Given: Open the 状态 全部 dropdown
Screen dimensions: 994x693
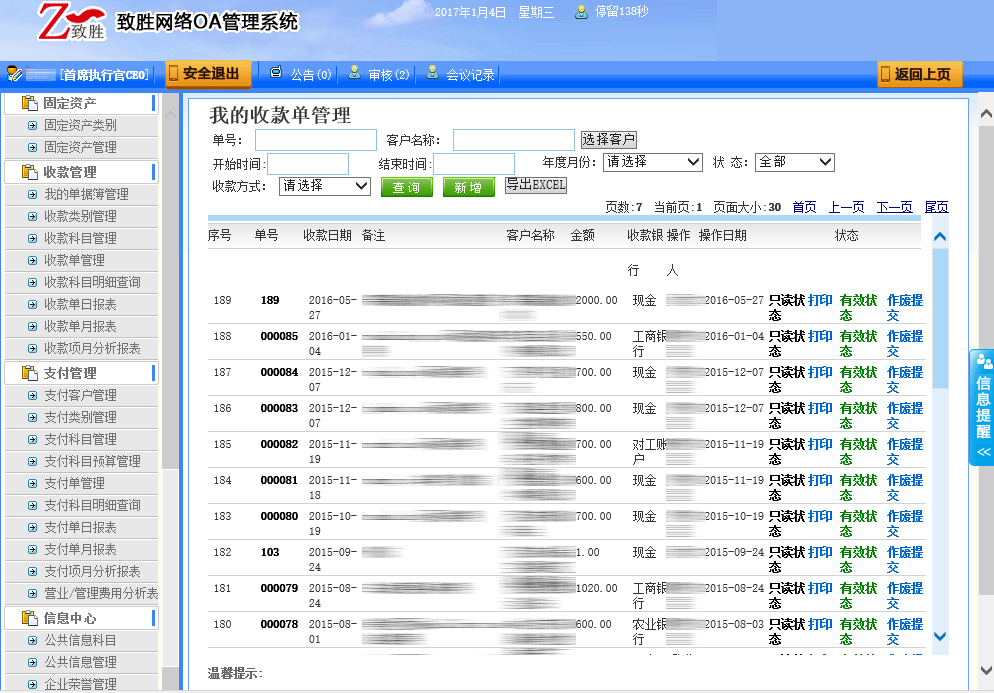Looking at the screenshot, I should (x=794, y=162).
